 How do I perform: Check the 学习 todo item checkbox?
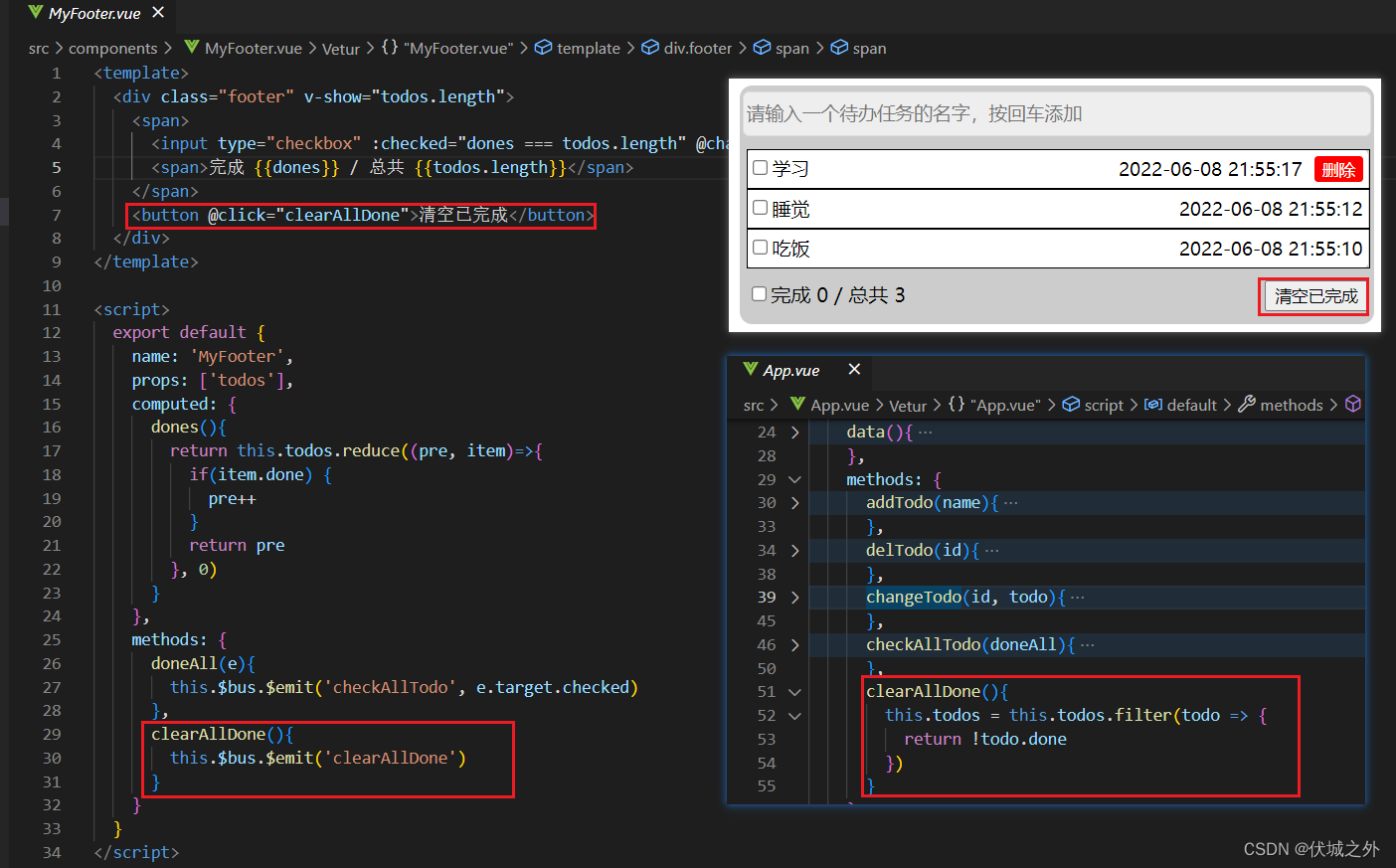pos(758,168)
